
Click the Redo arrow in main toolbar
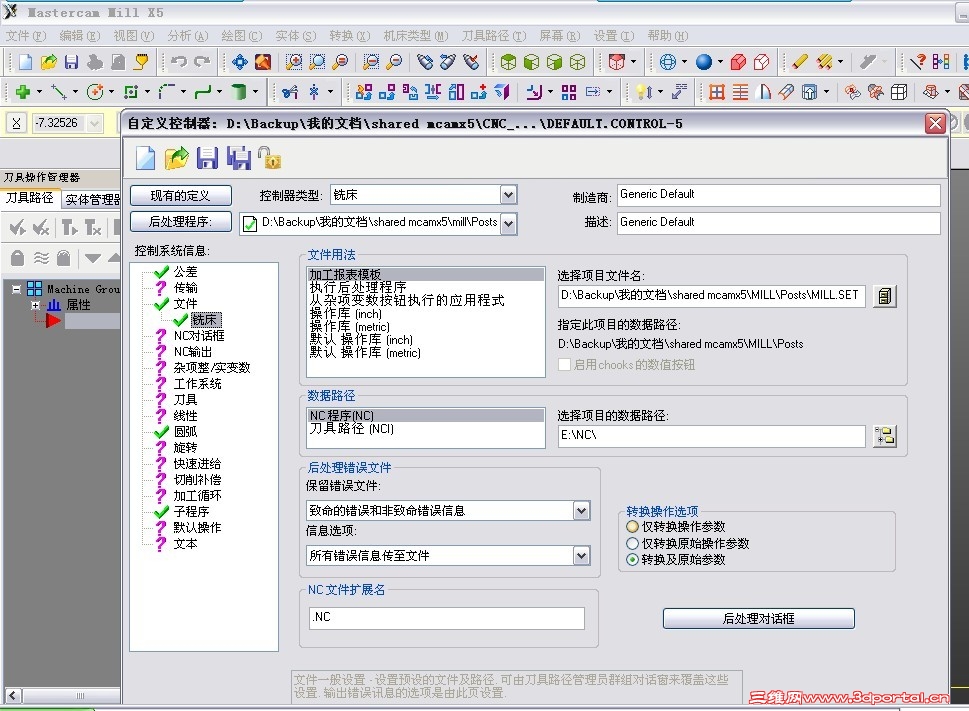tap(202, 62)
